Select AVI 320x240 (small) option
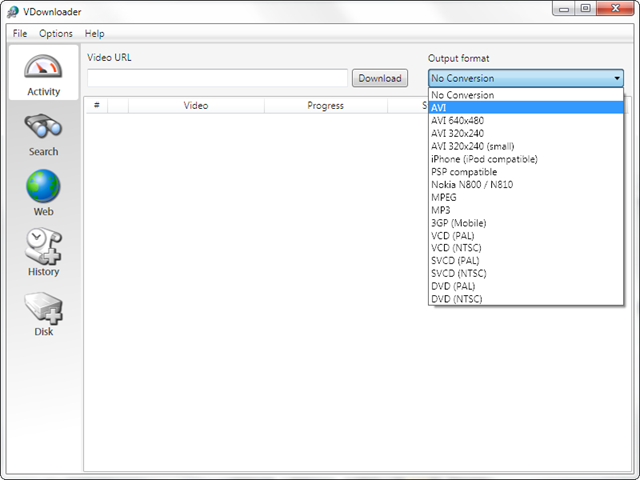The height and width of the screenshot is (480, 640). pyautogui.click(x=526, y=146)
